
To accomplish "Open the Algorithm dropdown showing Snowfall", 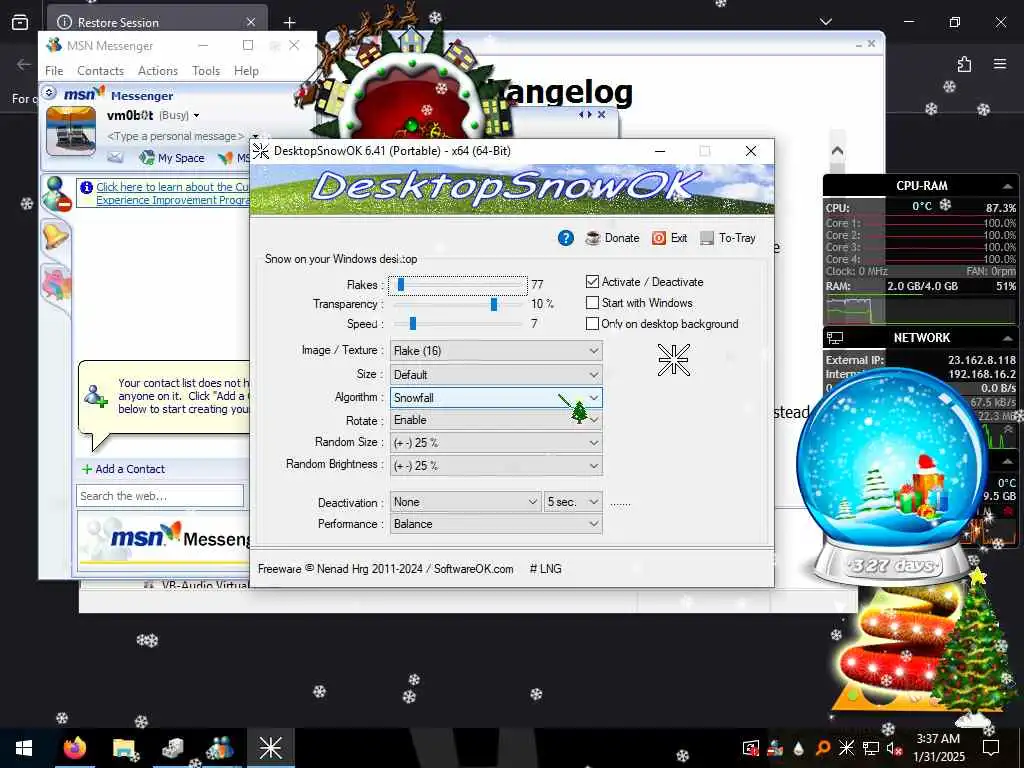I will (496, 398).
